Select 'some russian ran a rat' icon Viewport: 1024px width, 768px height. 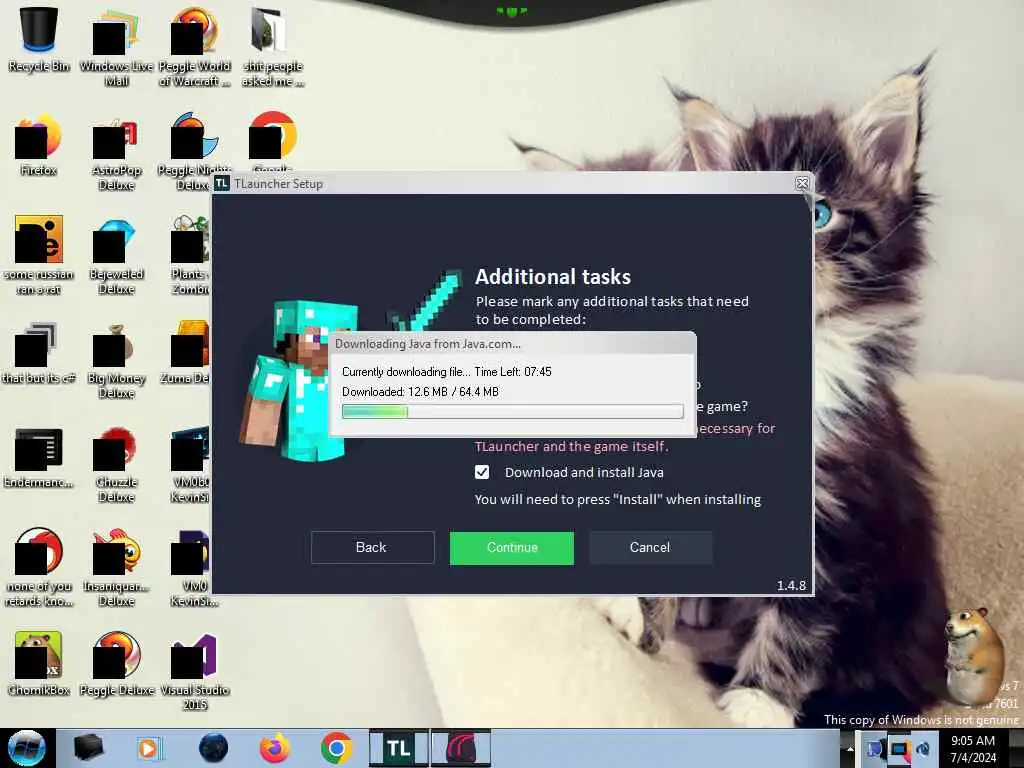39,255
